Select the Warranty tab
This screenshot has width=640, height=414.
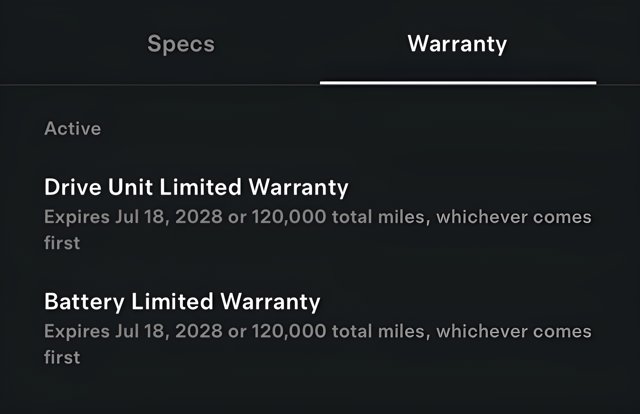[x=457, y=44]
